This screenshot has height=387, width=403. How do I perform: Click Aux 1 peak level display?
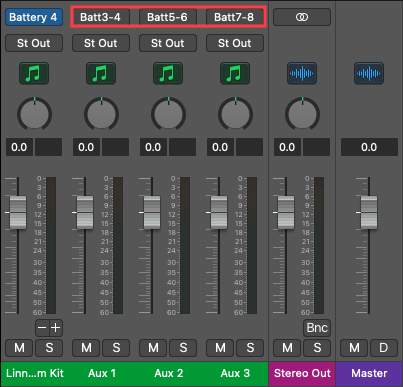(x=115, y=147)
